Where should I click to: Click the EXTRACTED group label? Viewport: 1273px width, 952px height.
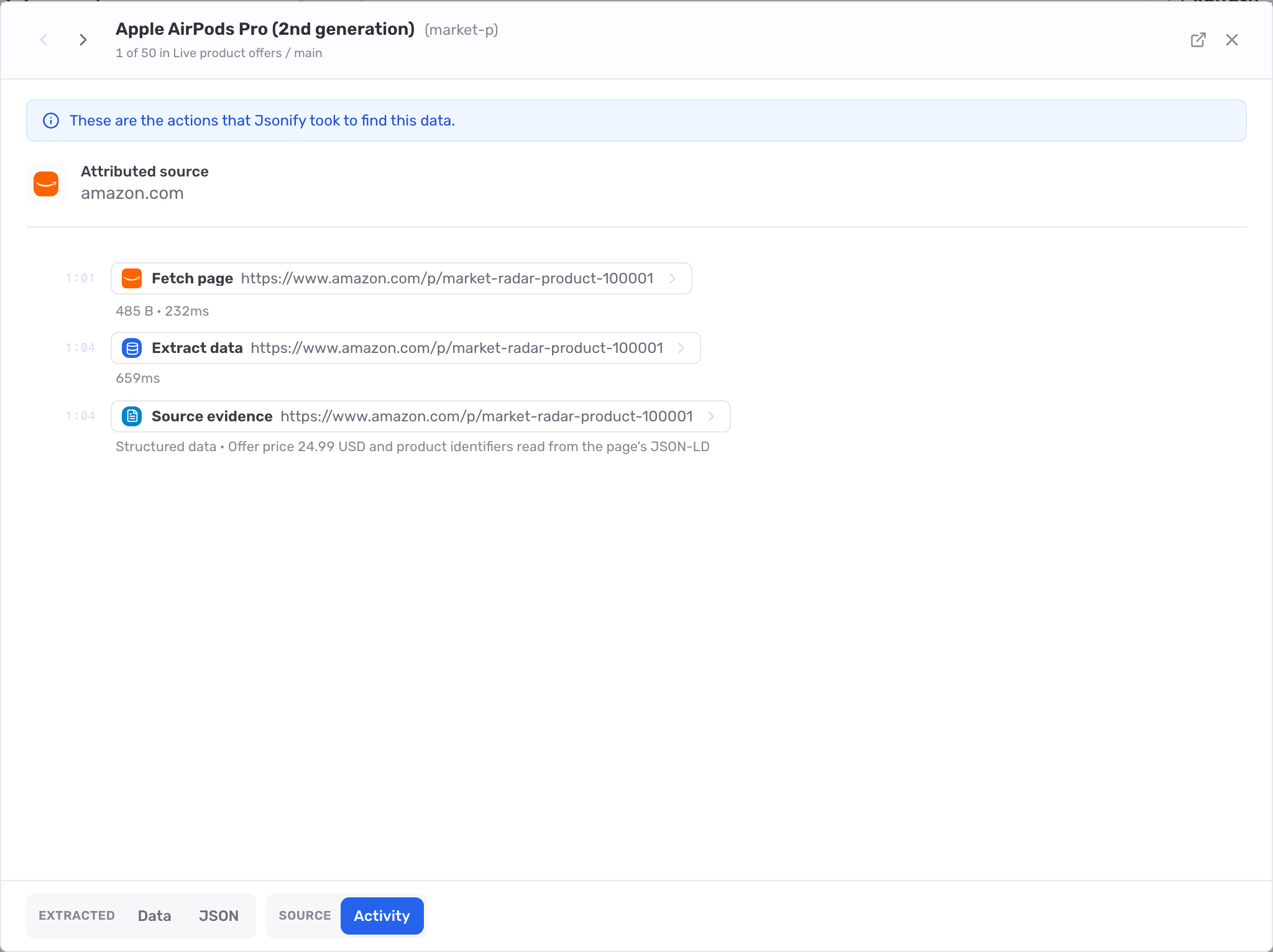76,916
